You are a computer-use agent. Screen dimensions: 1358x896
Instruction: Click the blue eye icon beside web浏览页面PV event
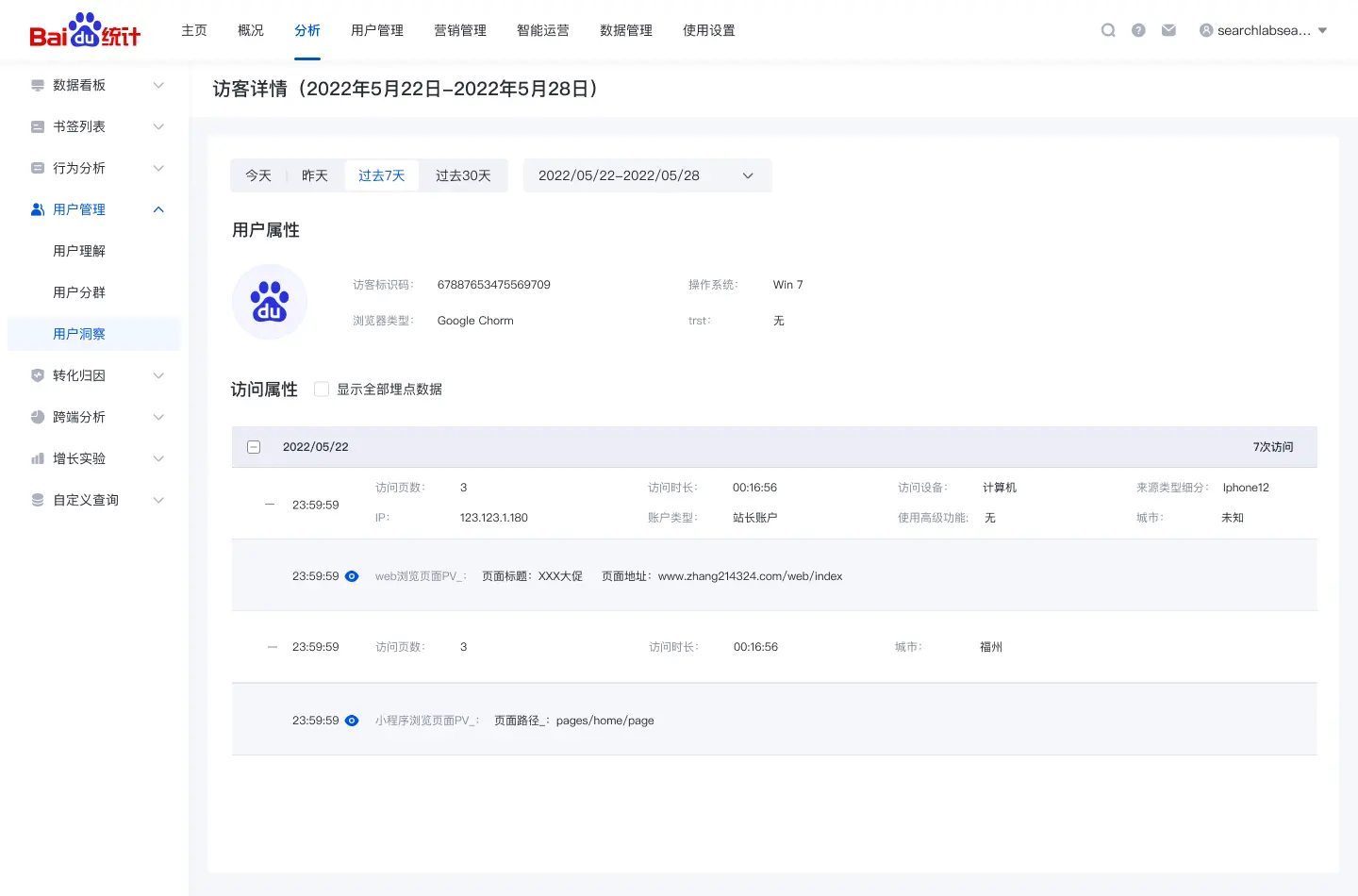[x=352, y=575]
